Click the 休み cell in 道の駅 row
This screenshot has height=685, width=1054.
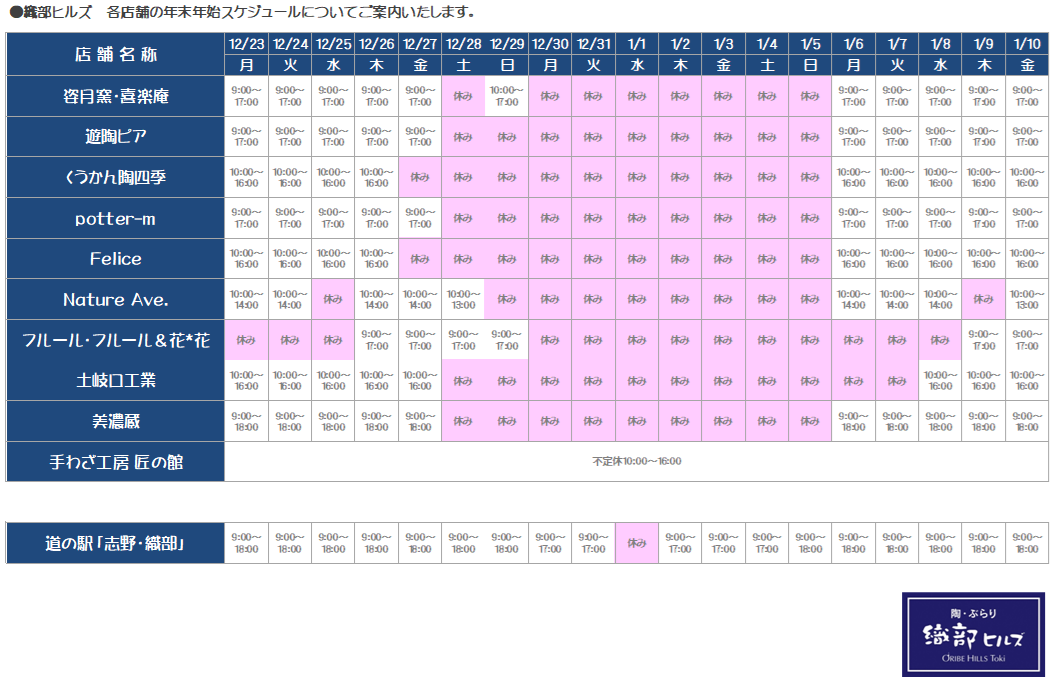coord(637,543)
